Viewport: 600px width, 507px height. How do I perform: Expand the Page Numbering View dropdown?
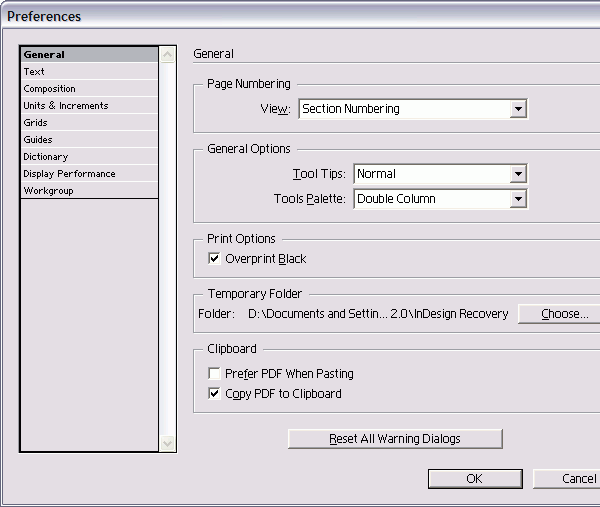point(517,109)
